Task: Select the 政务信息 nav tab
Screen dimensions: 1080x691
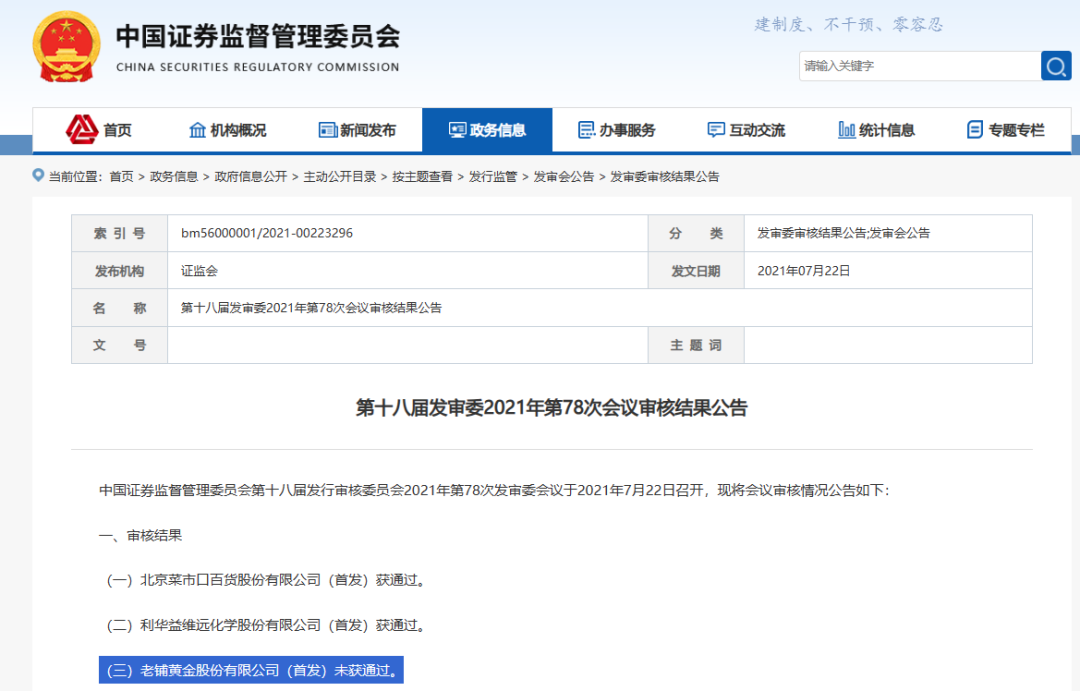Action: coord(487,130)
